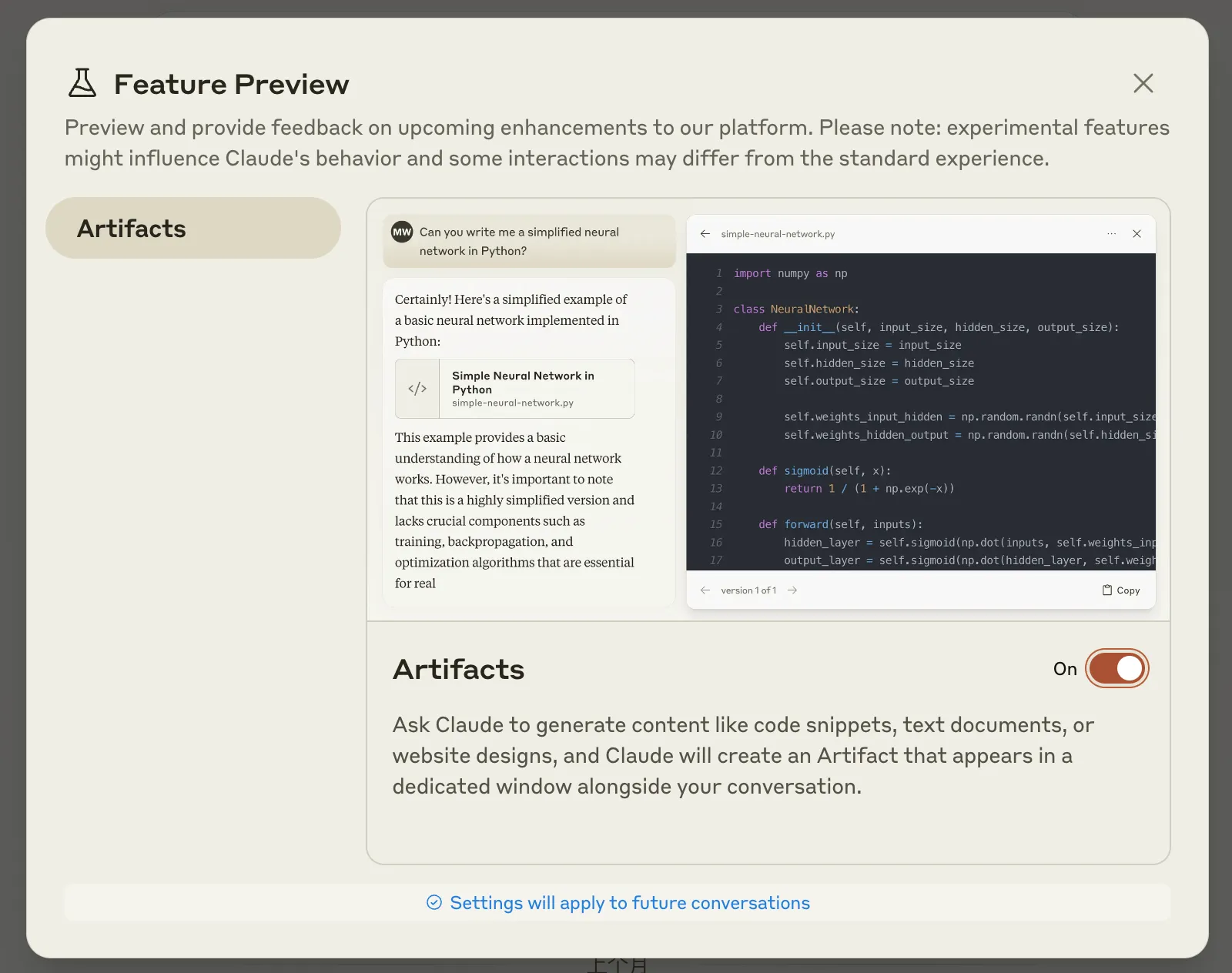
Task: Copy the code with the Copy button
Action: (1120, 590)
